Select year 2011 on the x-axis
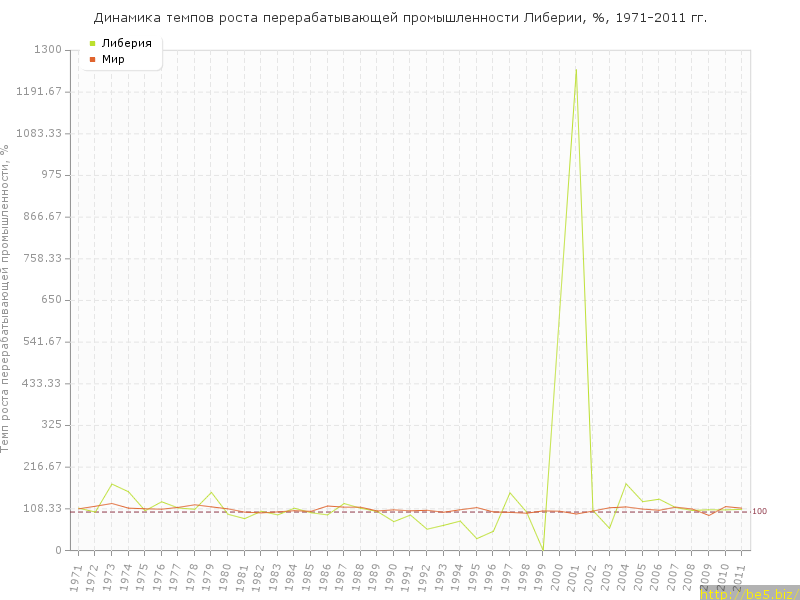Screen dimensions: 800x600 point(741,575)
